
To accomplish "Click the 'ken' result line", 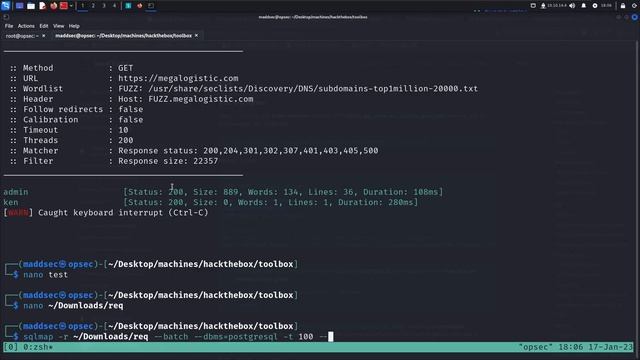I will (x=211, y=202).
